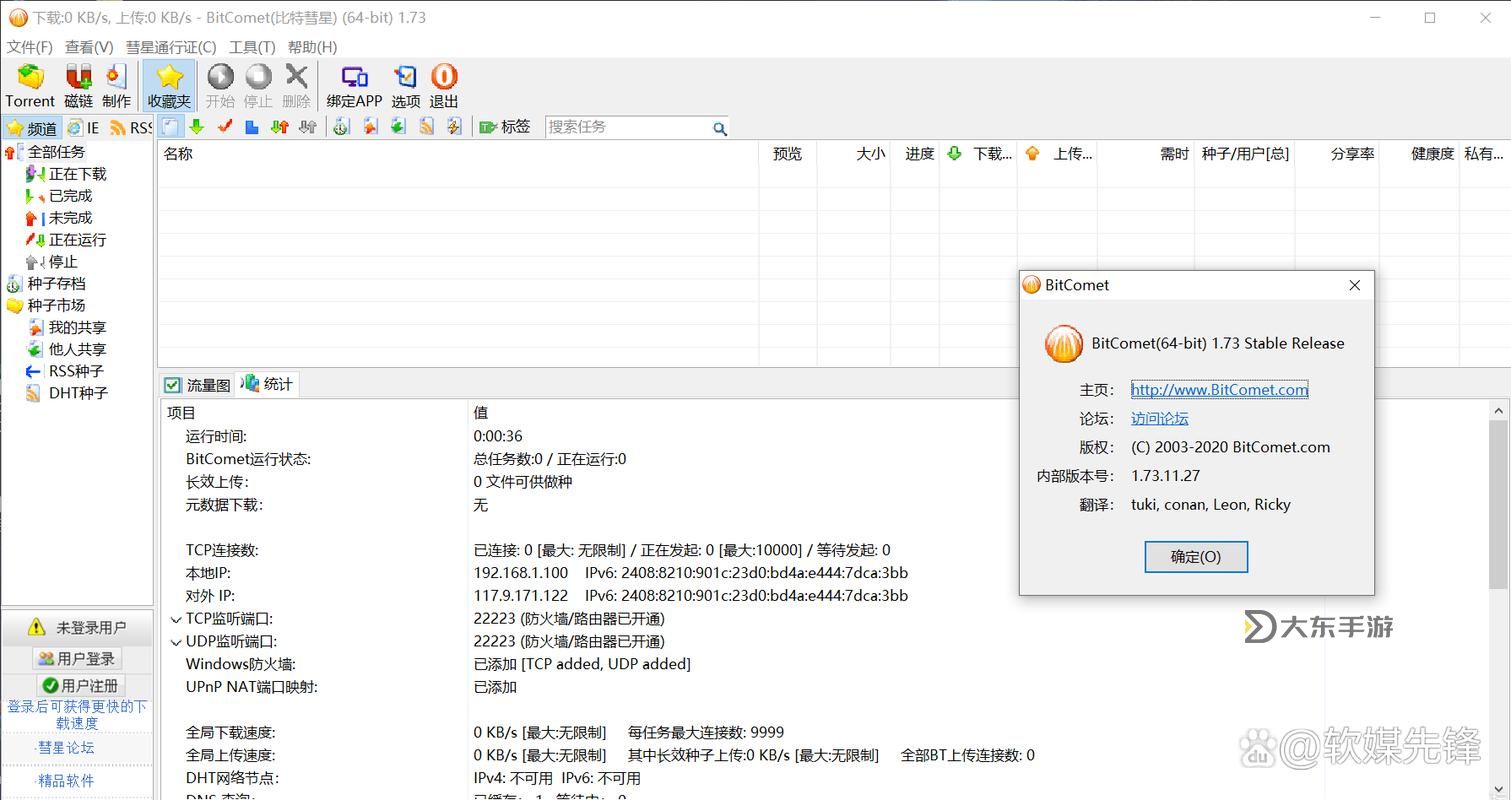Click the 用户登录 login button

pos(77,659)
